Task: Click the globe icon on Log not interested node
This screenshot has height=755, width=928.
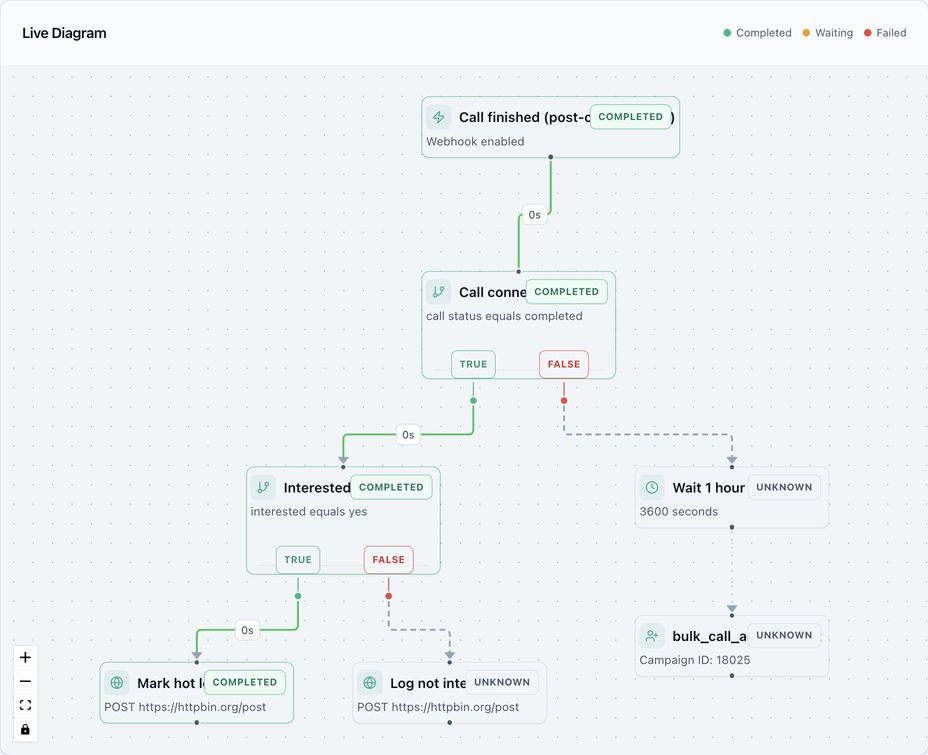Action: [370, 682]
